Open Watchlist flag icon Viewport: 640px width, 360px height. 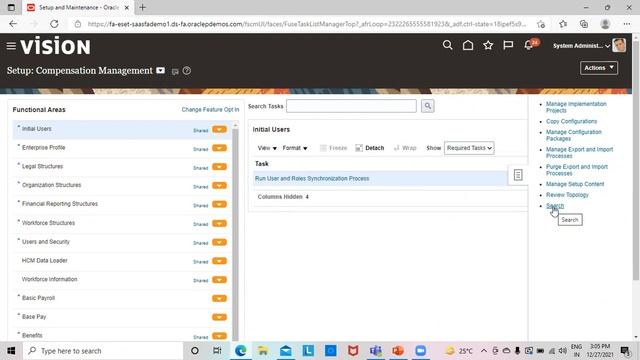click(508, 45)
